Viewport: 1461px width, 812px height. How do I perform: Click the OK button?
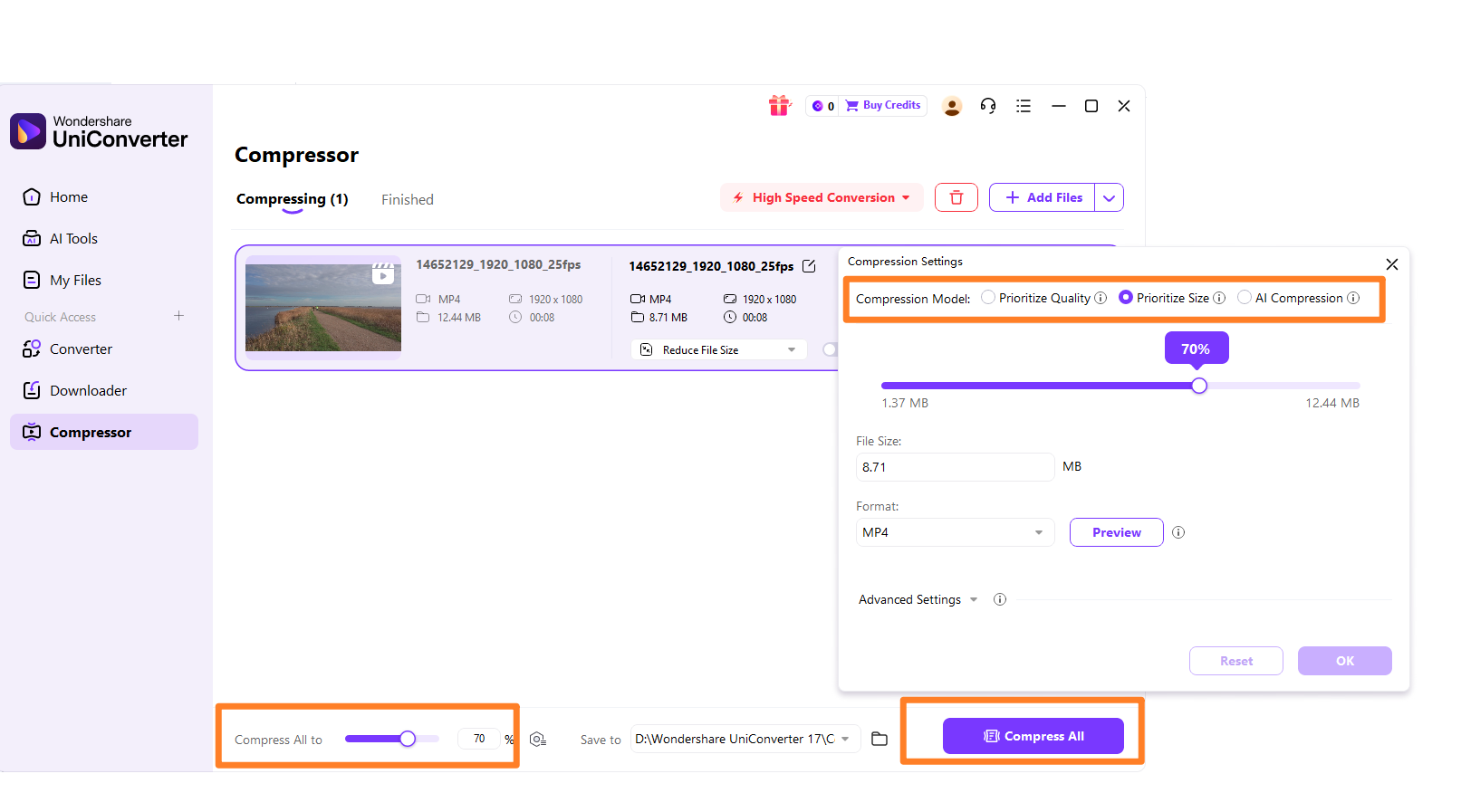[x=1344, y=661]
